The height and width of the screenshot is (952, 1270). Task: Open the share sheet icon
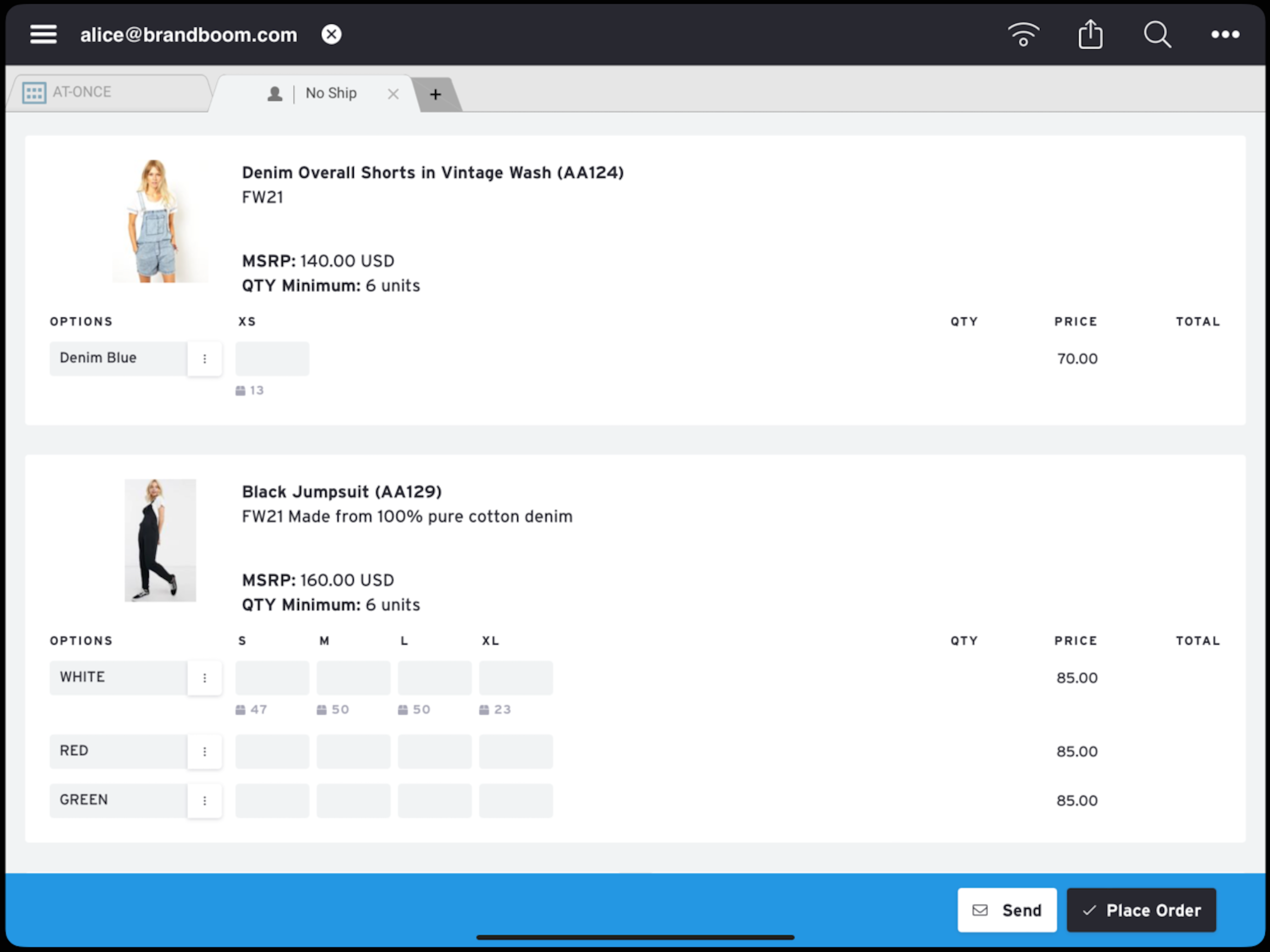[x=1090, y=34]
